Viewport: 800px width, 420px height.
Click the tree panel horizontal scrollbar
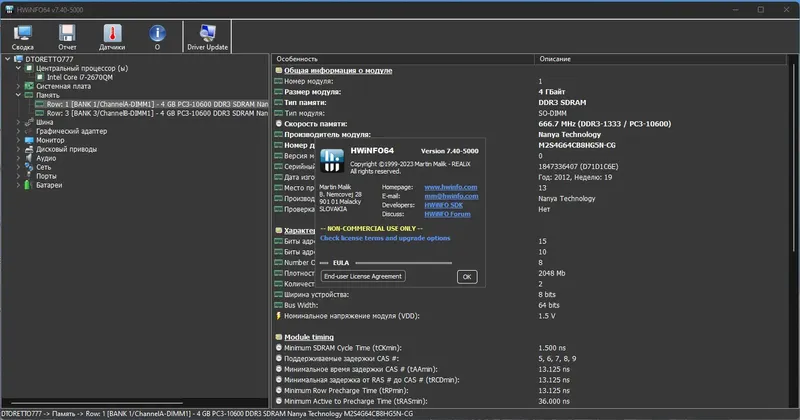click(x=97, y=403)
